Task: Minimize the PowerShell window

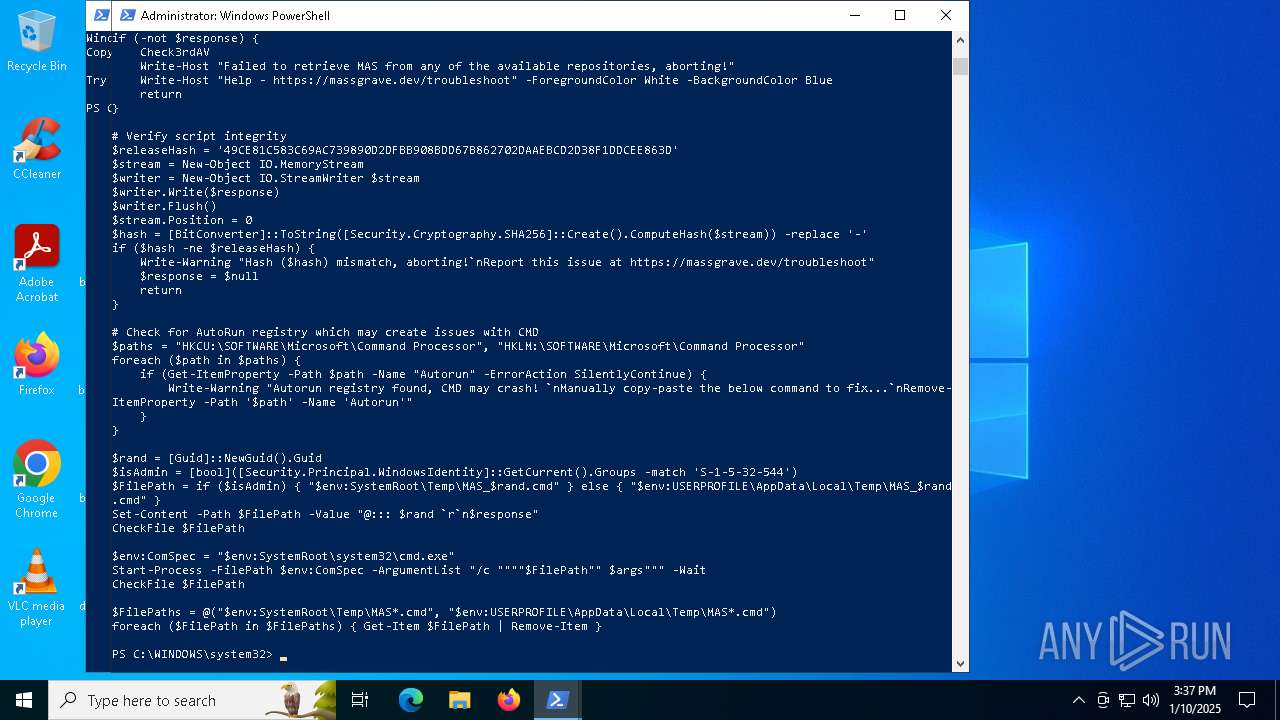Action: tap(854, 15)
